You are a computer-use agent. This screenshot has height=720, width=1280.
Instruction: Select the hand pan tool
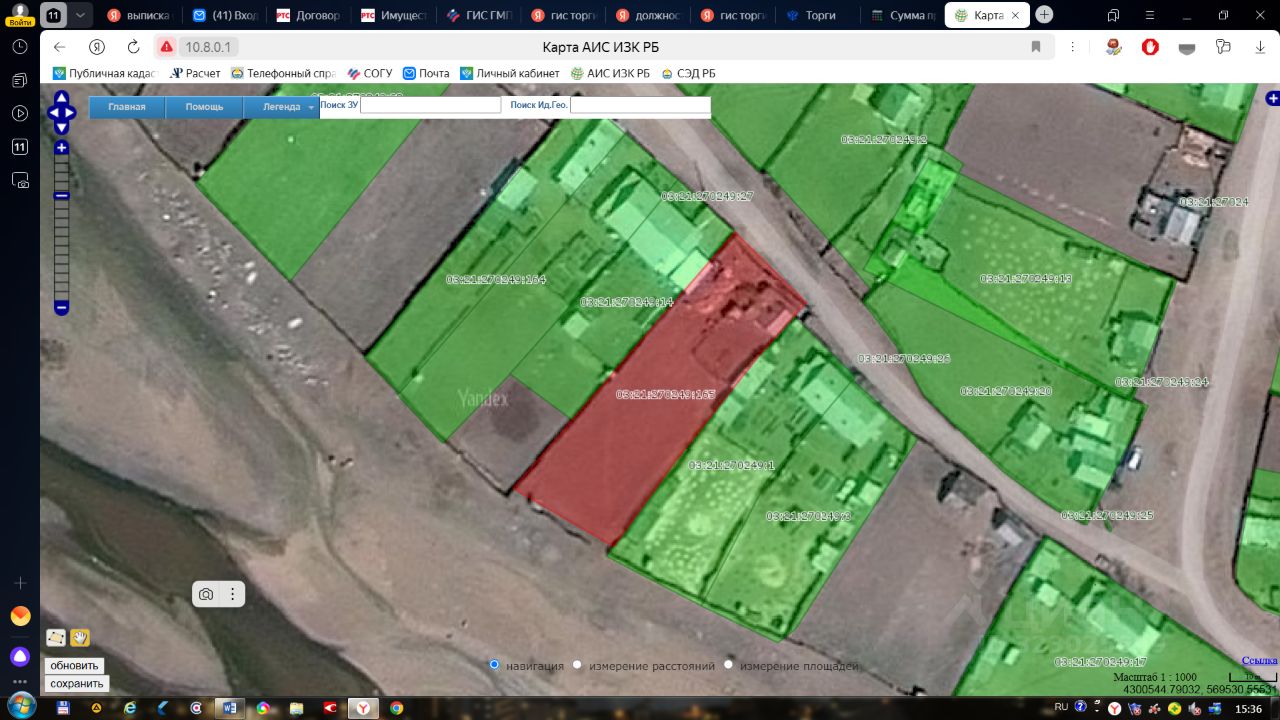[80, 637]
